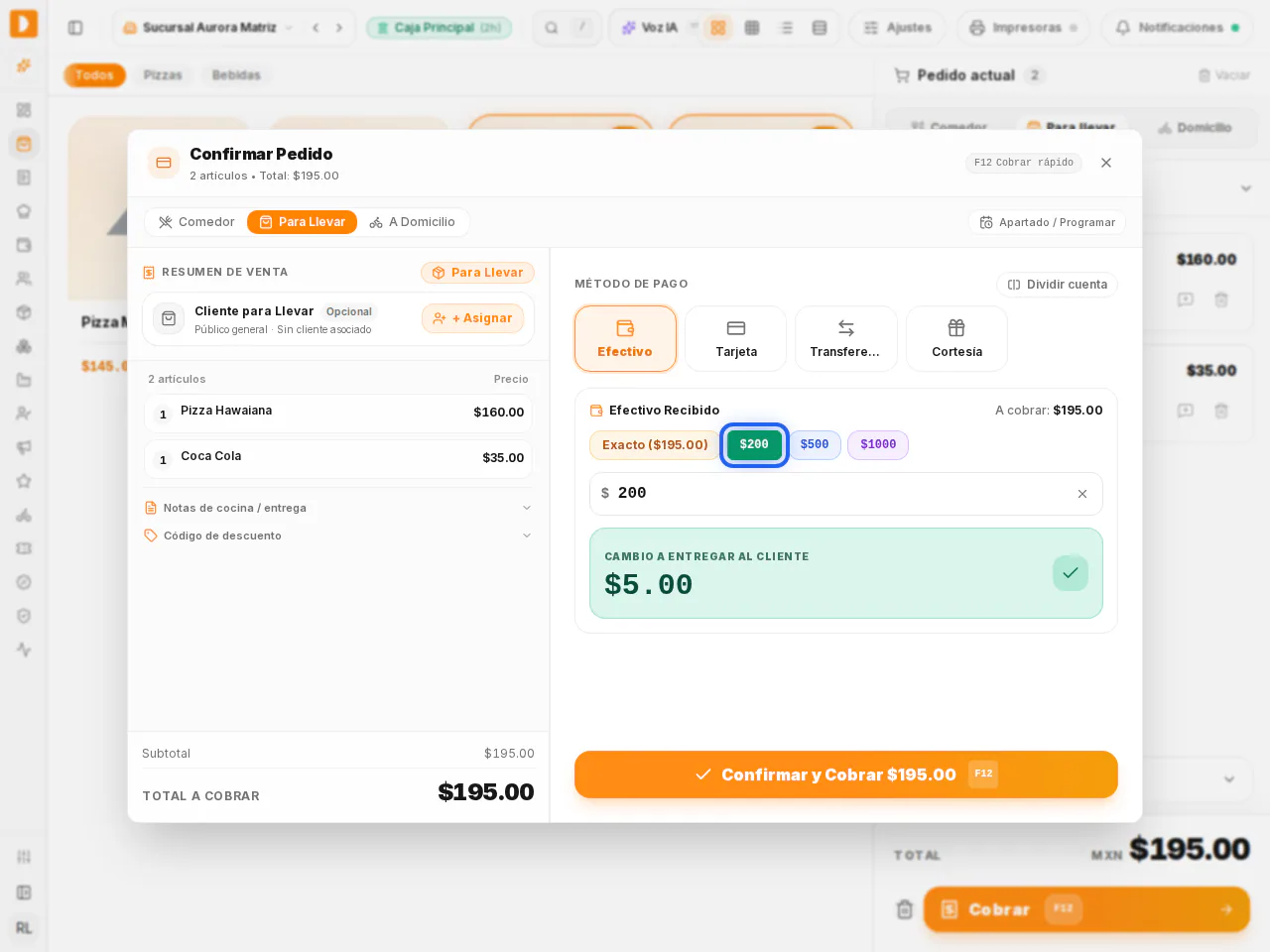Select Efectivo payment method
The image size is (1270, 952).
click(x=625, y=338)
